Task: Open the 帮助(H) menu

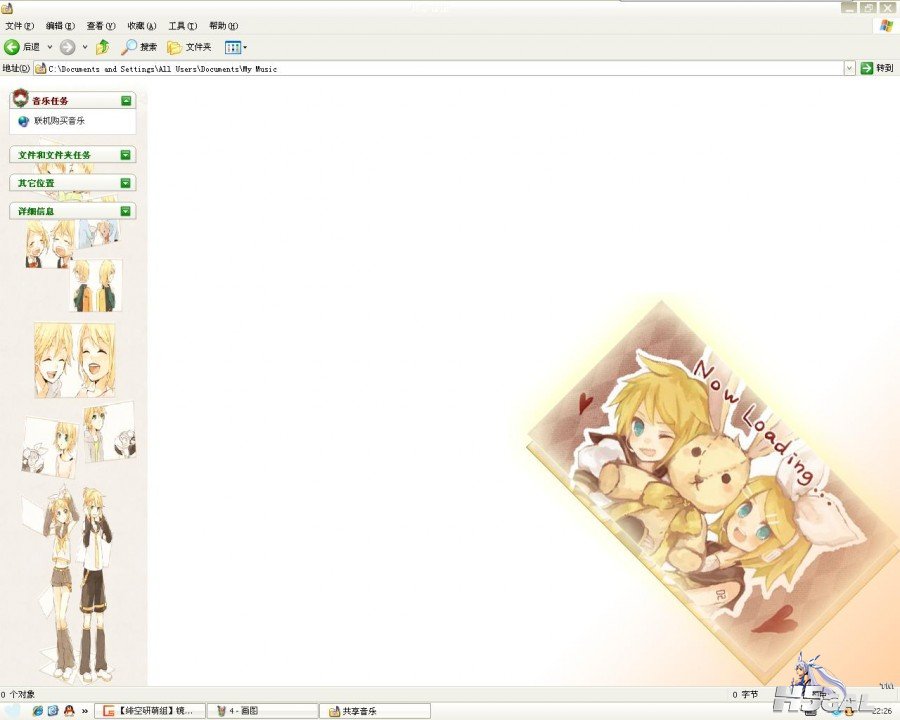Action: [x=223, y=26]
